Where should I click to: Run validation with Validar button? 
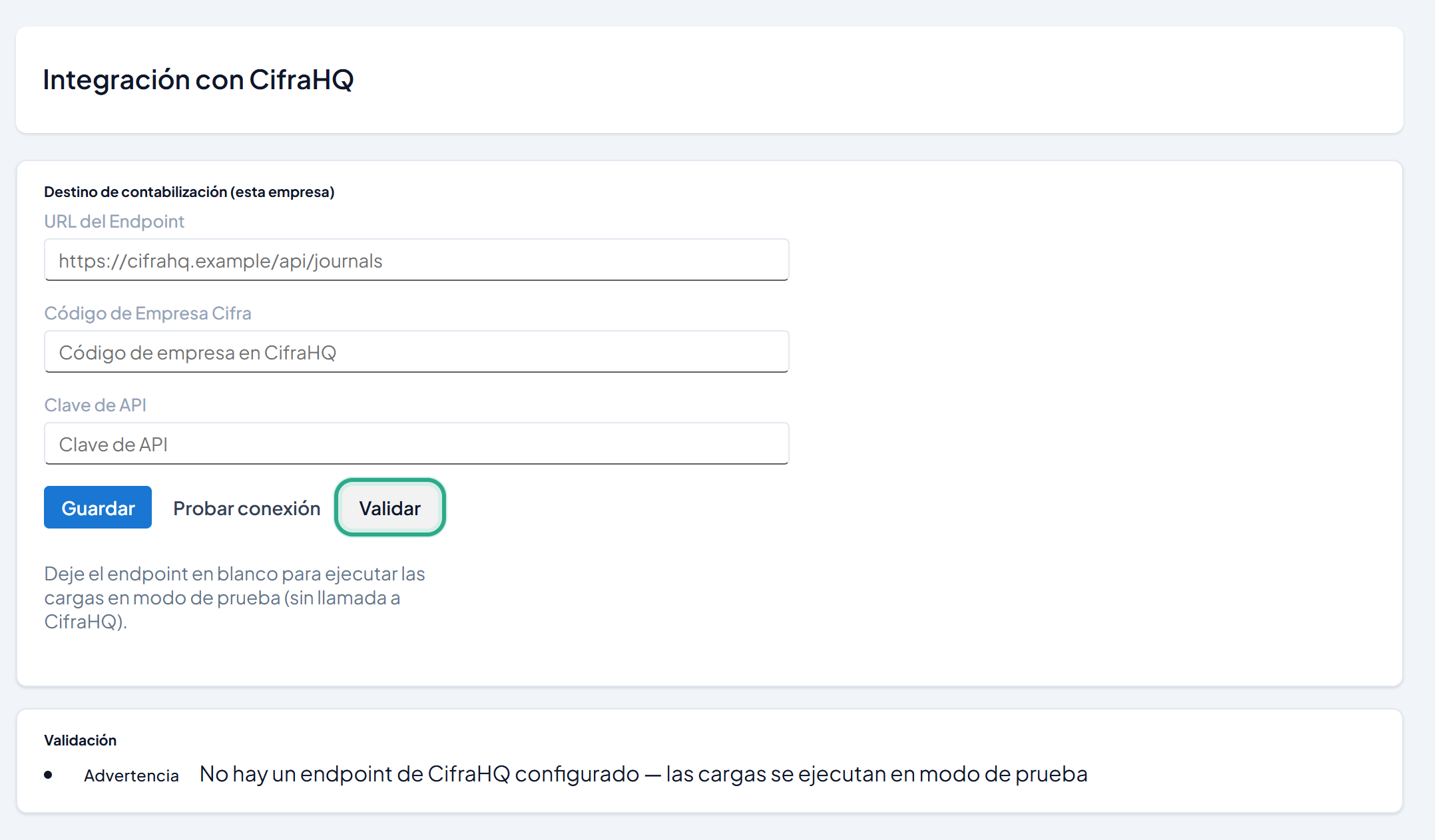(x=389, y=508)
